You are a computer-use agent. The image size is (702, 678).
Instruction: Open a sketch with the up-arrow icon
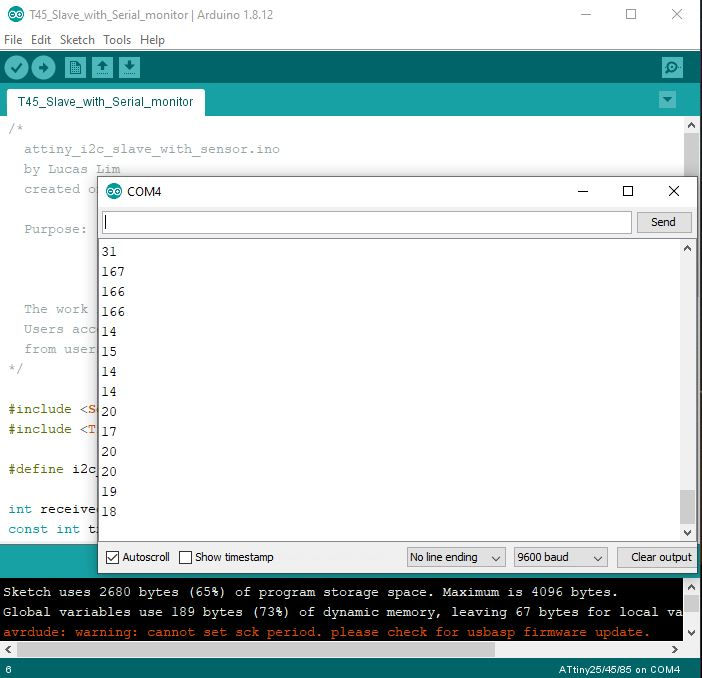coord(103,68)
